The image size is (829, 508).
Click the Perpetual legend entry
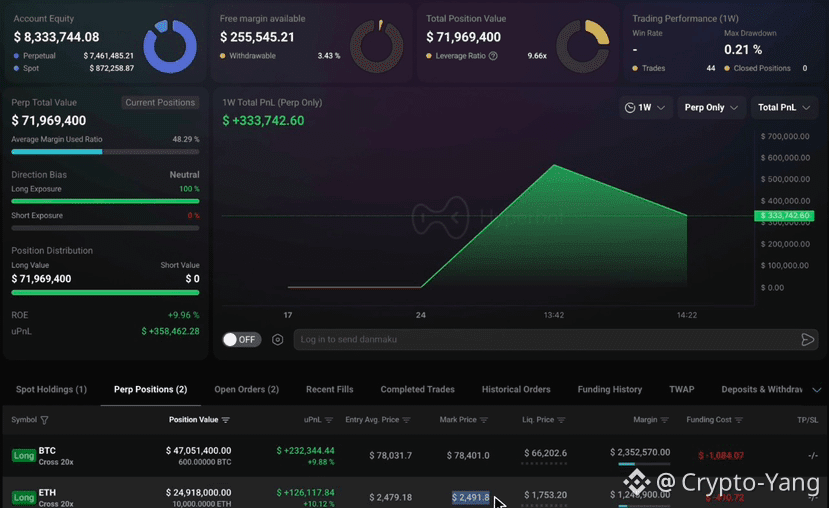click(x=74, y=56)
